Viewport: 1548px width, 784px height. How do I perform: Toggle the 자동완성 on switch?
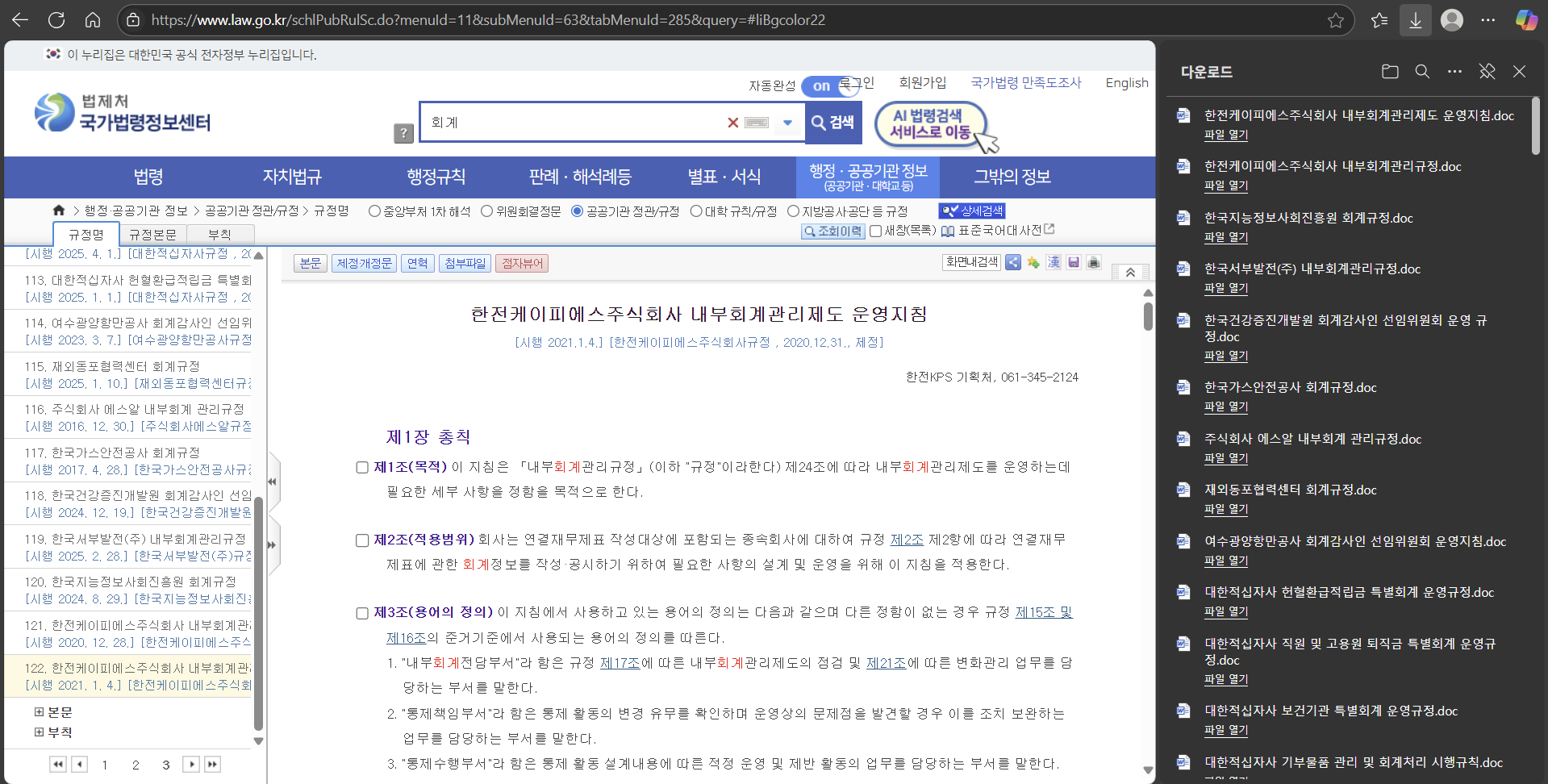[x=829, y=85]
